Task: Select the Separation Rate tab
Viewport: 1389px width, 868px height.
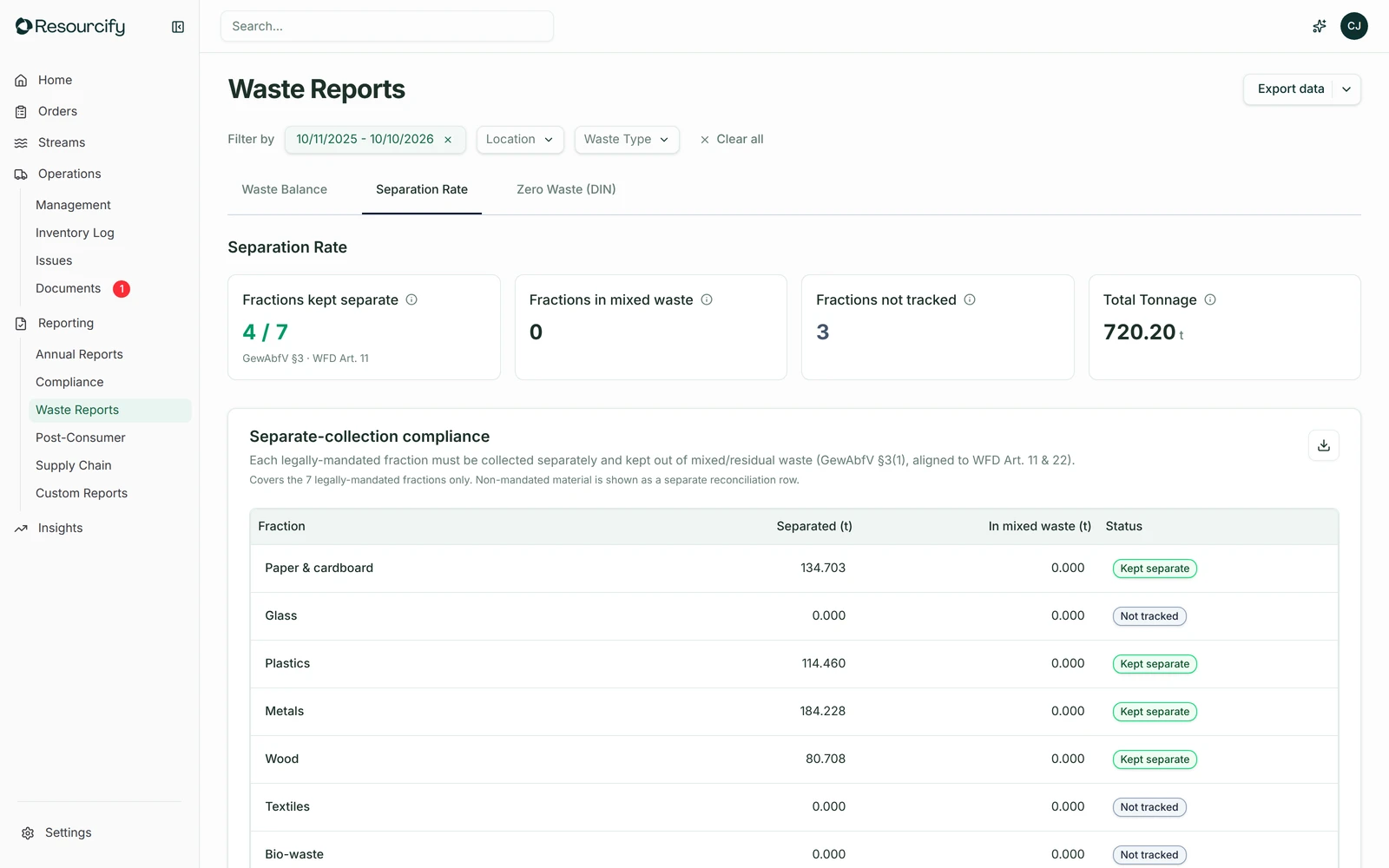Action: [422, 189]
